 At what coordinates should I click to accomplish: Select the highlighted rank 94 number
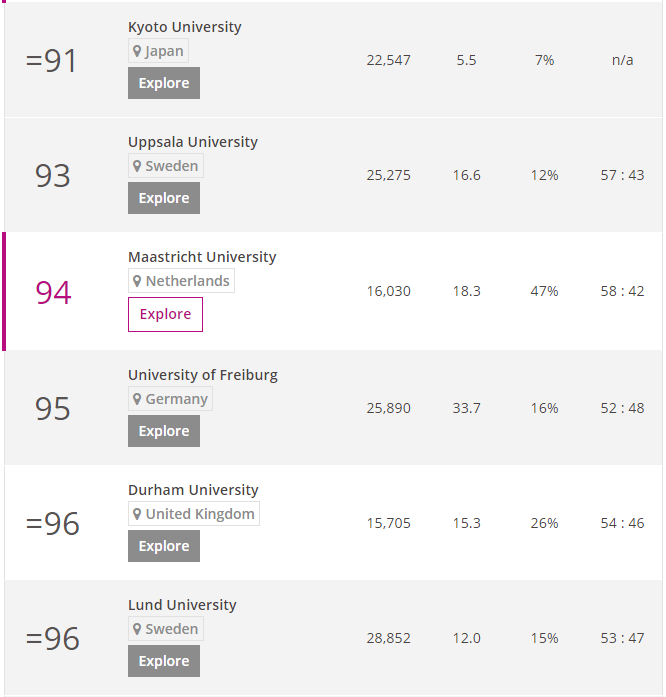click(x=53, y=293)
